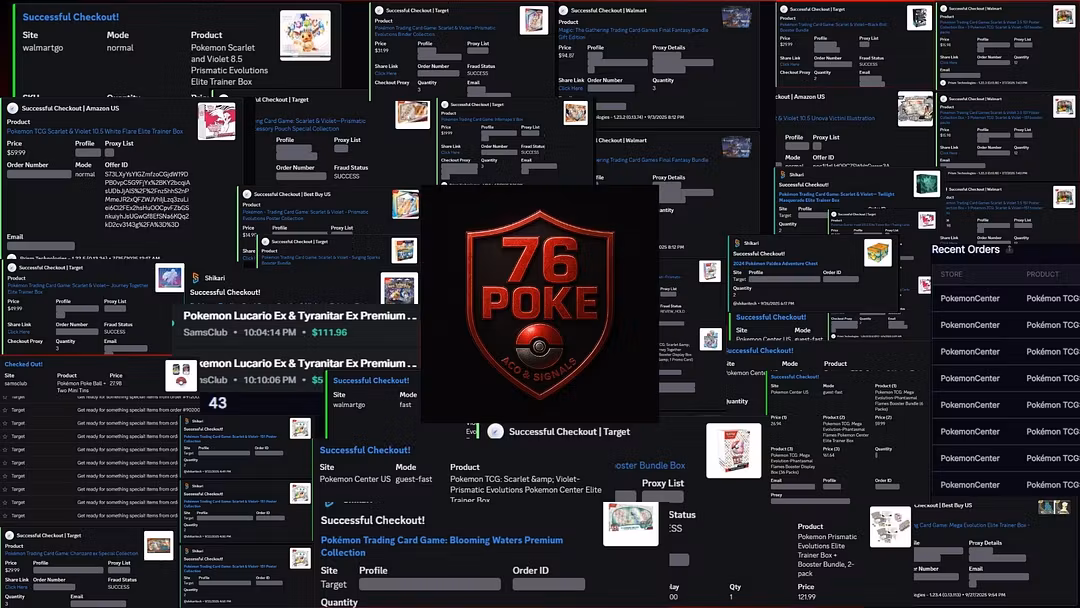This screenshot has height=608, width=1080.
Task: Click the $111.96 SamsClub price
Action: click(x=329, y=332)
